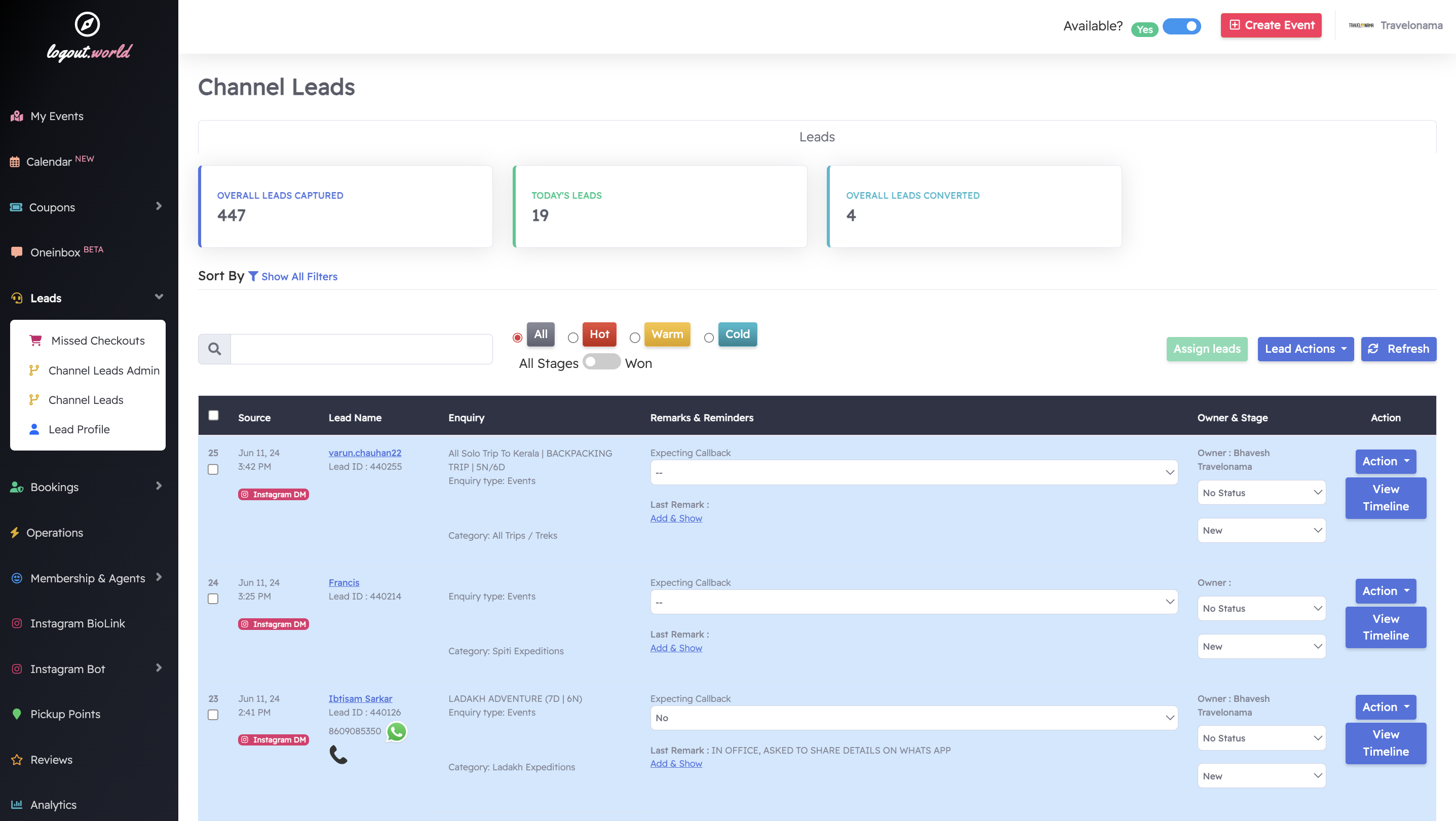Click the Create Event button

point(1271,25)
